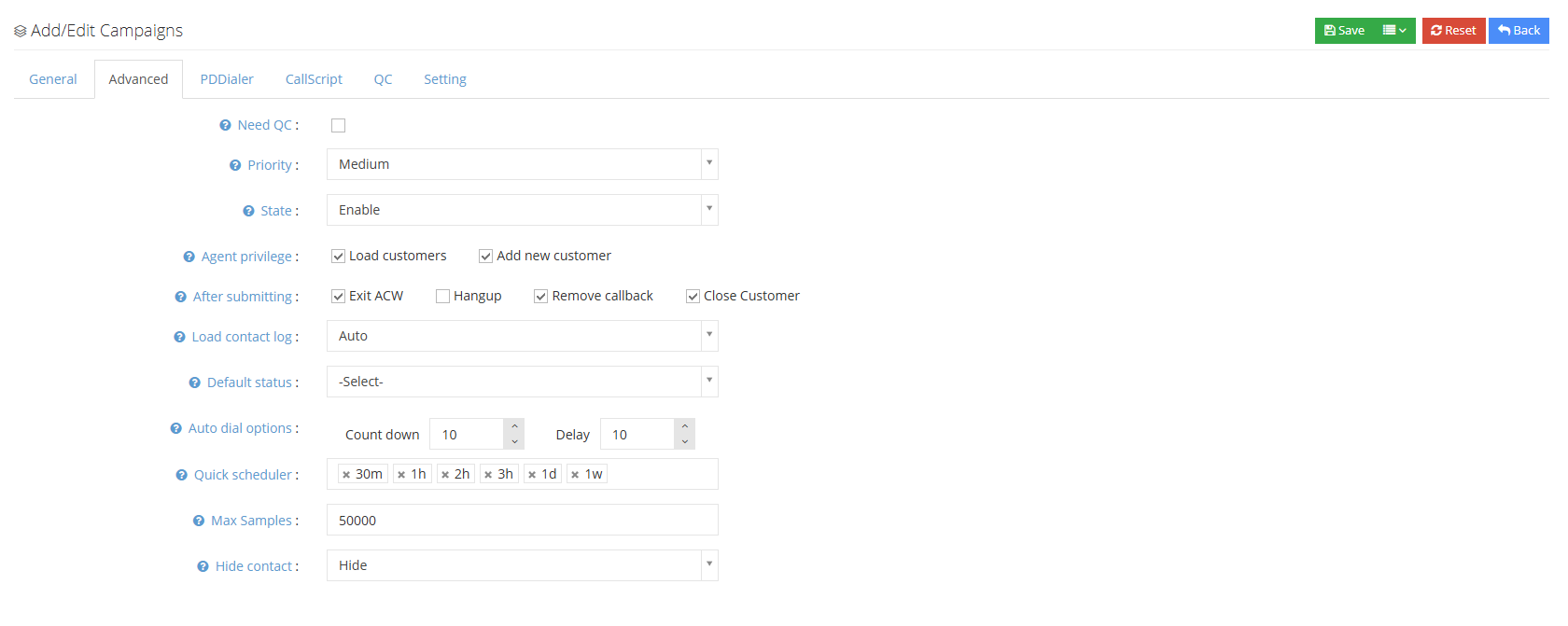The image size is (1568, 626).
Task: Enable the Need QC checkbox
Action: [339, 125]
